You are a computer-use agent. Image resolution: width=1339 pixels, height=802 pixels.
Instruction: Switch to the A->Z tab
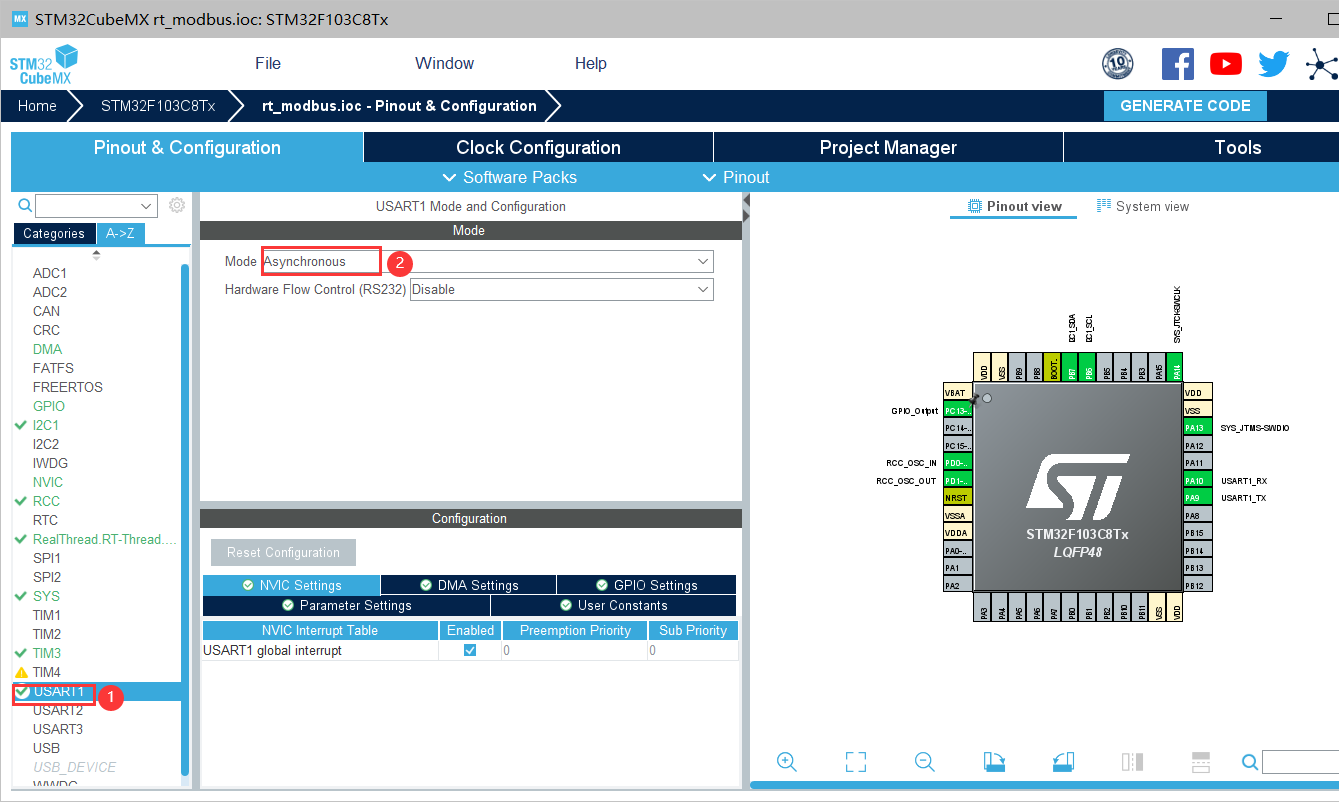(x=120, y=233)
